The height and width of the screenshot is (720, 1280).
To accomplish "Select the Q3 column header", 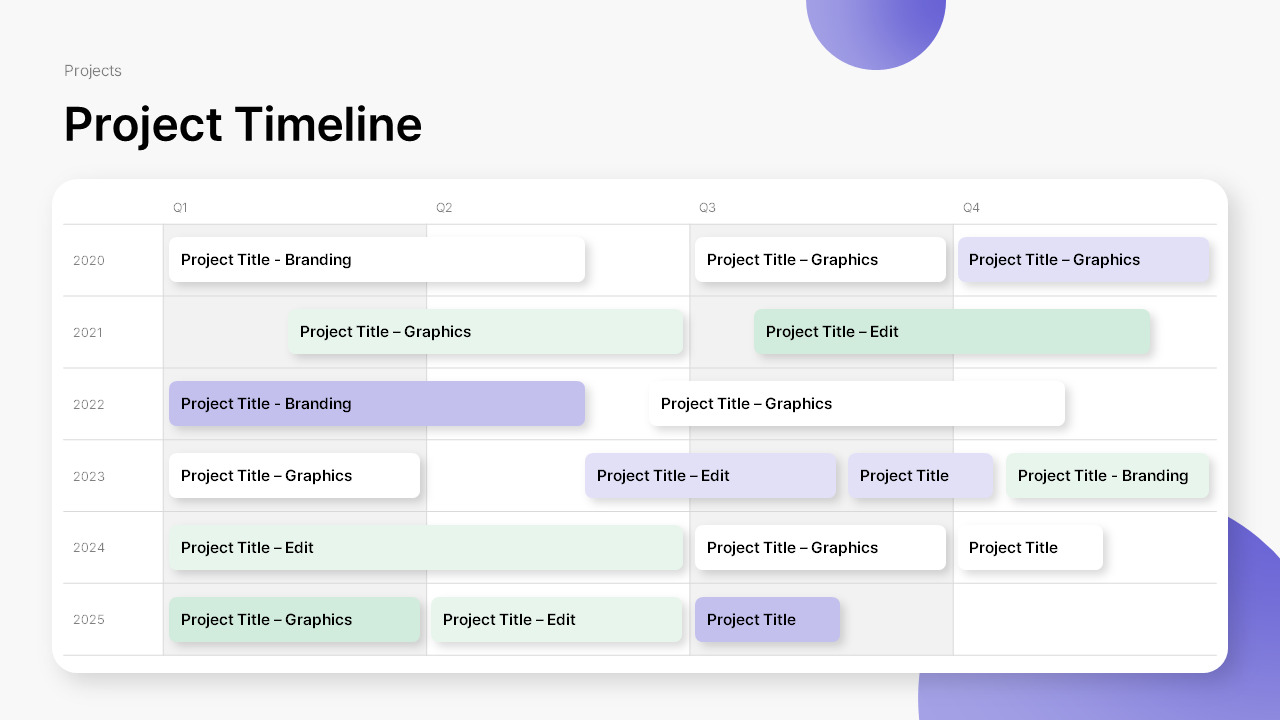I will click(707, 208).
